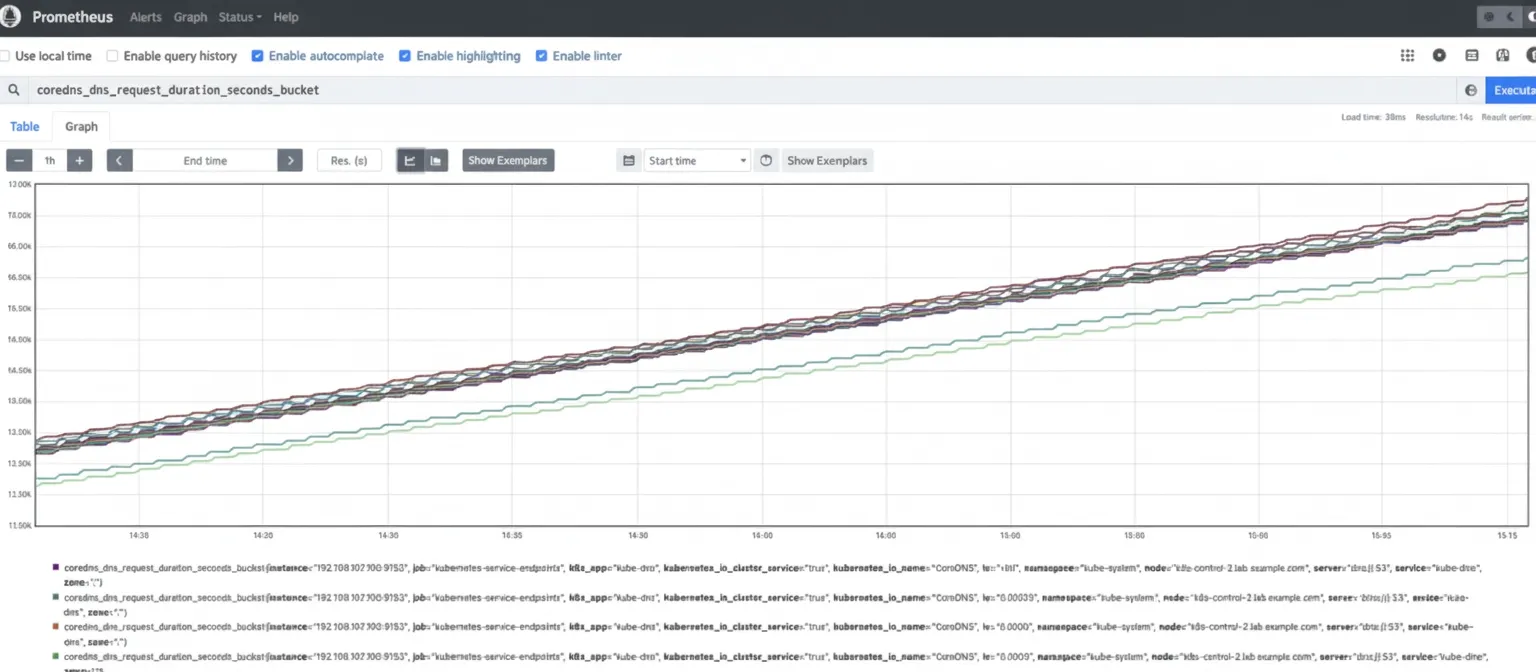Click the table layout icon in the top-right row

(x=1471, y=56)
